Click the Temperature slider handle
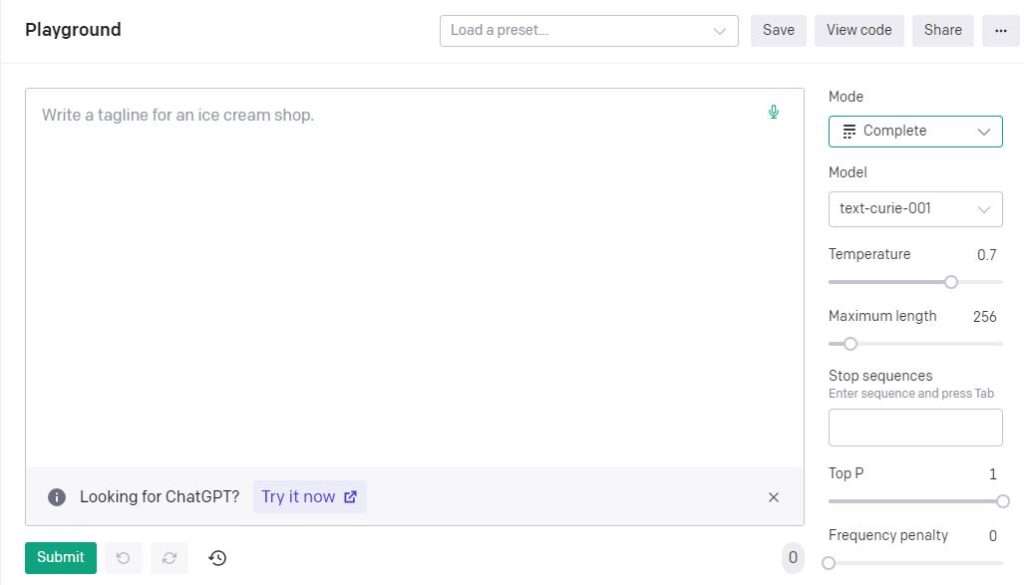 pos(951,282)
